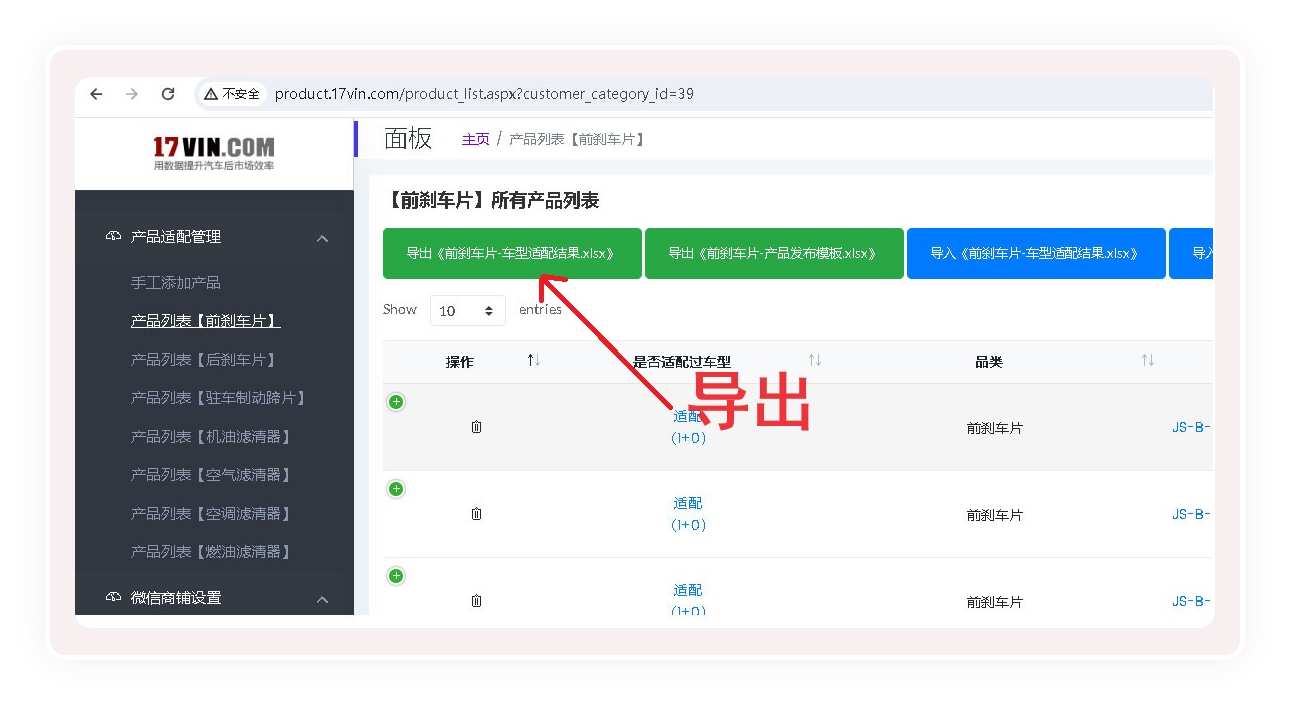Delete the second row using trash icon
This screenshot has width=1290, height=705.
tap(476, 514)
